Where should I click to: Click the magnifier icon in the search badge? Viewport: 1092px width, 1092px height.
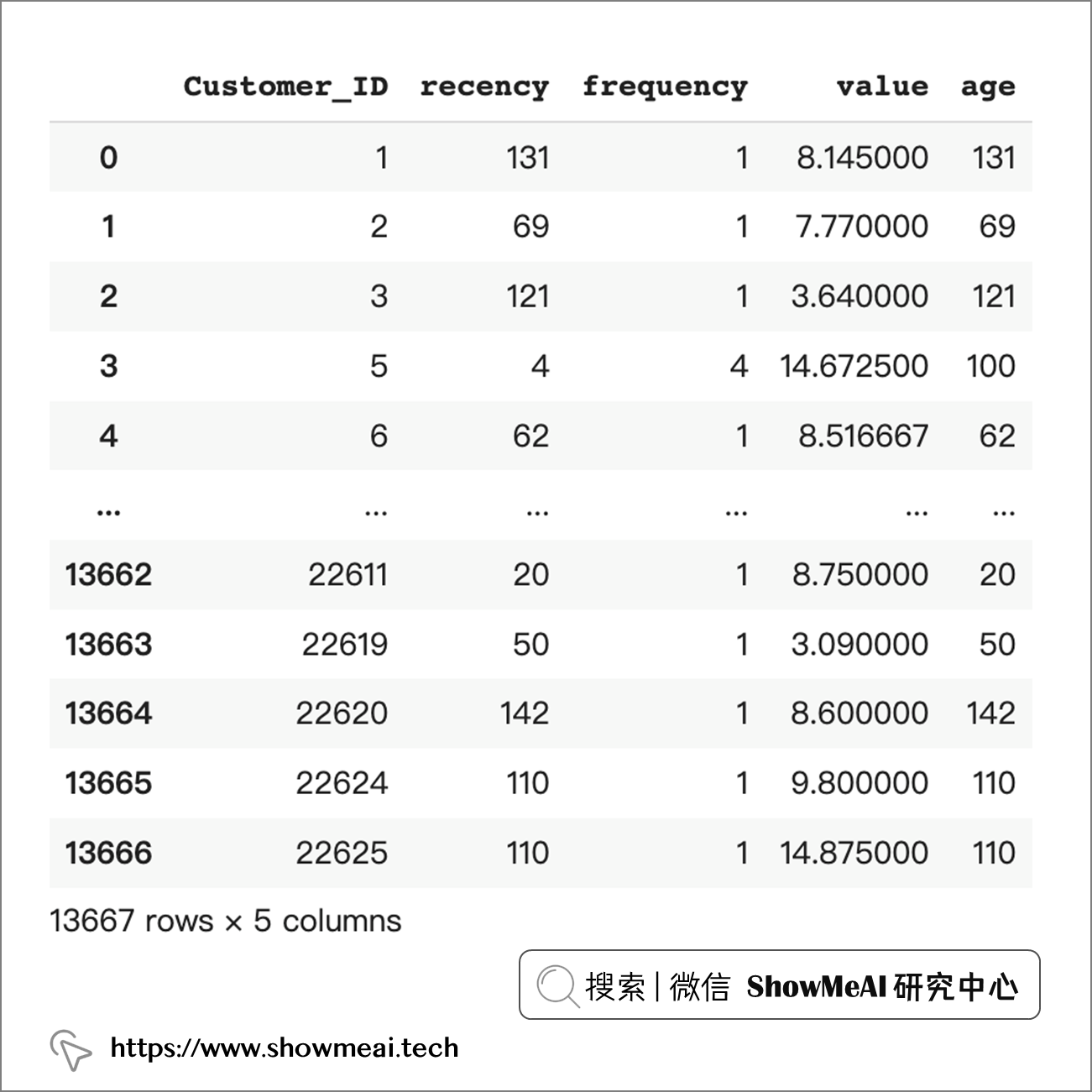(558, 986)
